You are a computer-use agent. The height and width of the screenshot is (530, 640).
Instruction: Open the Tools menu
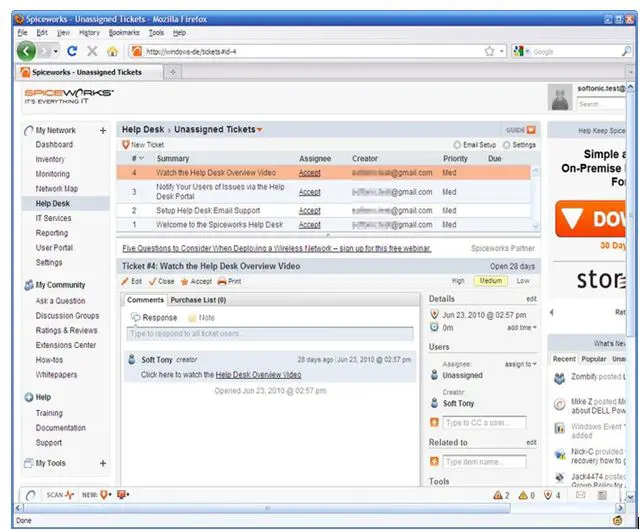(x=156, y=33)
